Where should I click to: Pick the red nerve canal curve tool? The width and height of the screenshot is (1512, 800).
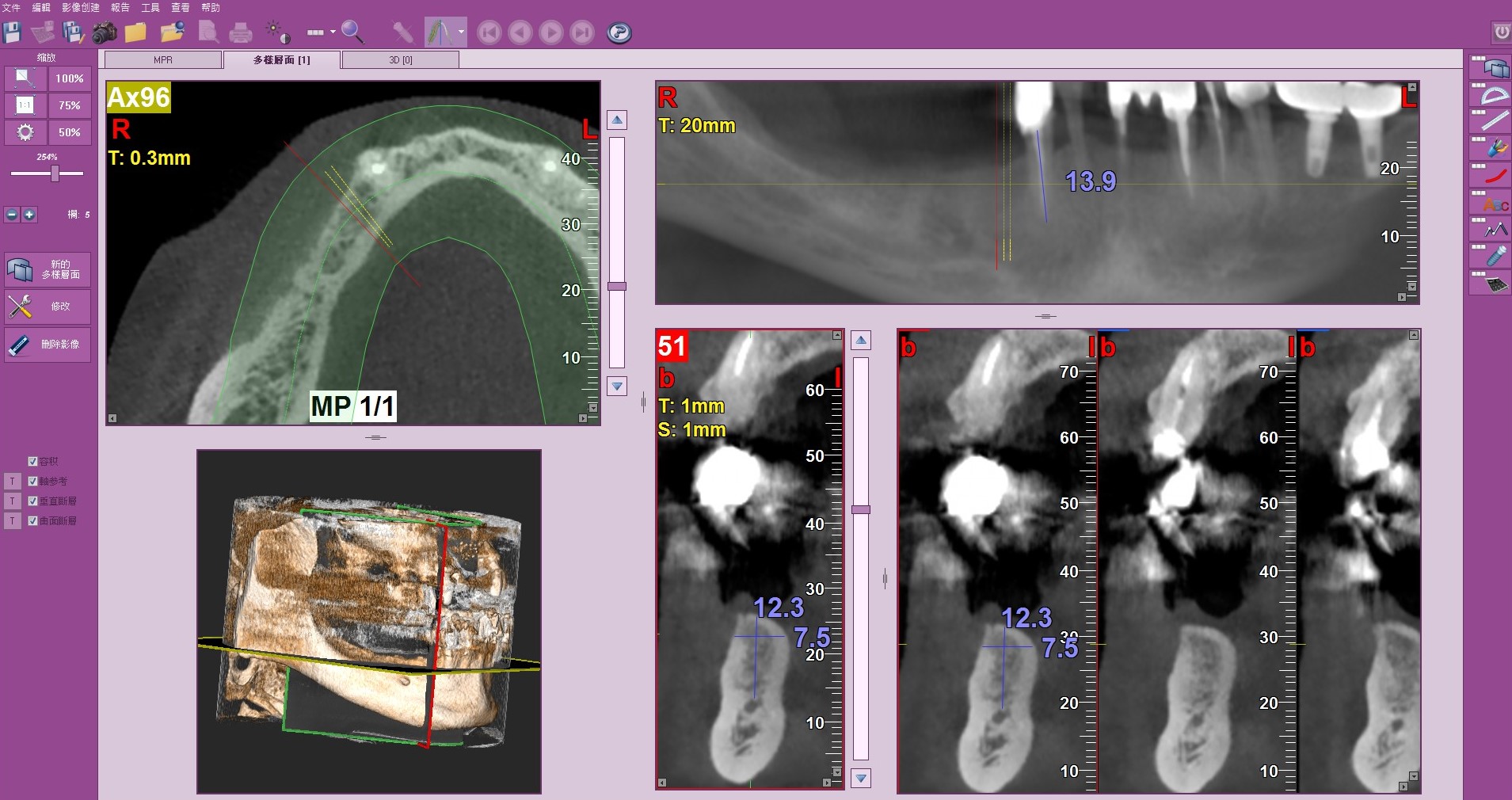pos(1494,176)
